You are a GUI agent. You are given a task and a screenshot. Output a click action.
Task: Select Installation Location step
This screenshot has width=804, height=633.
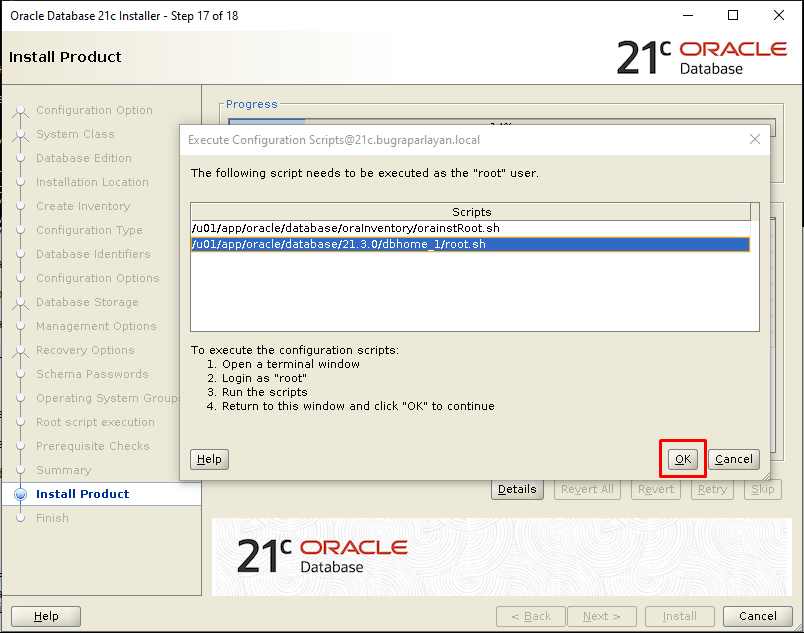point(92,182)
